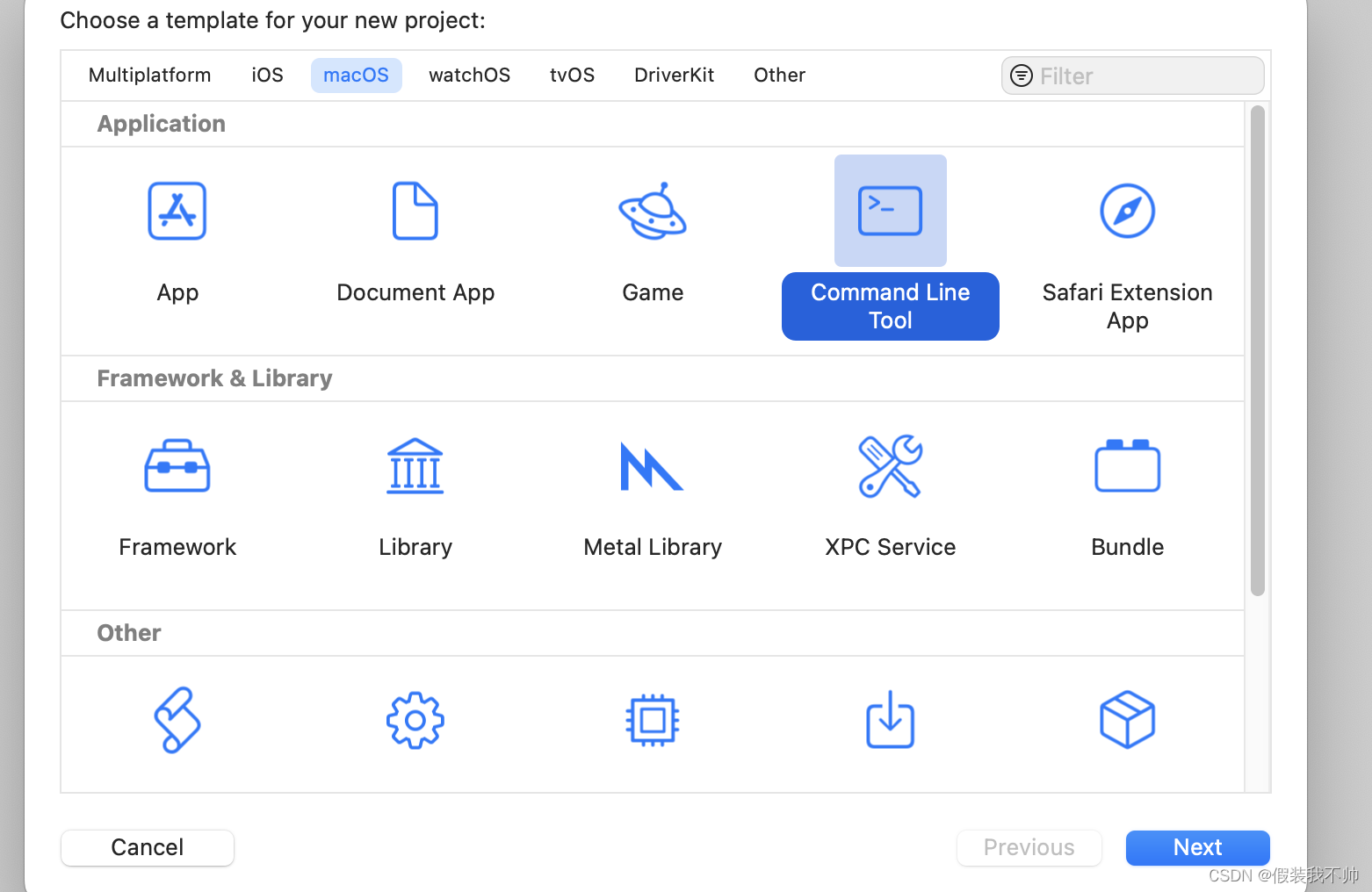This screenshot has width=1372, height=892.
Task: Open the DriverKit tab
Action: coord(675,76)
